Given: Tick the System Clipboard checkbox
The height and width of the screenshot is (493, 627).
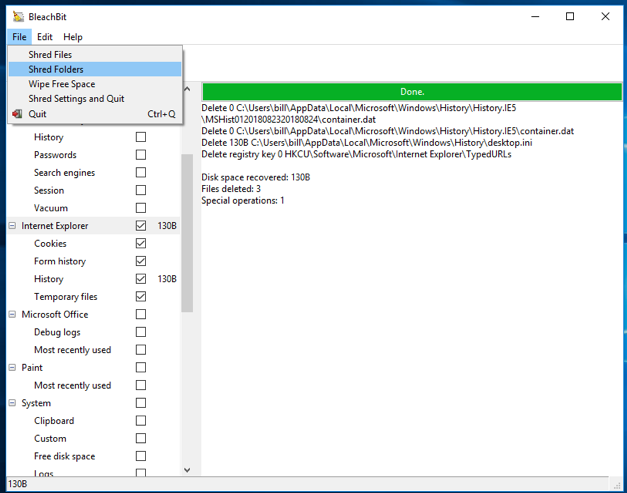Looking at the screenshot, I should point(141,421).
